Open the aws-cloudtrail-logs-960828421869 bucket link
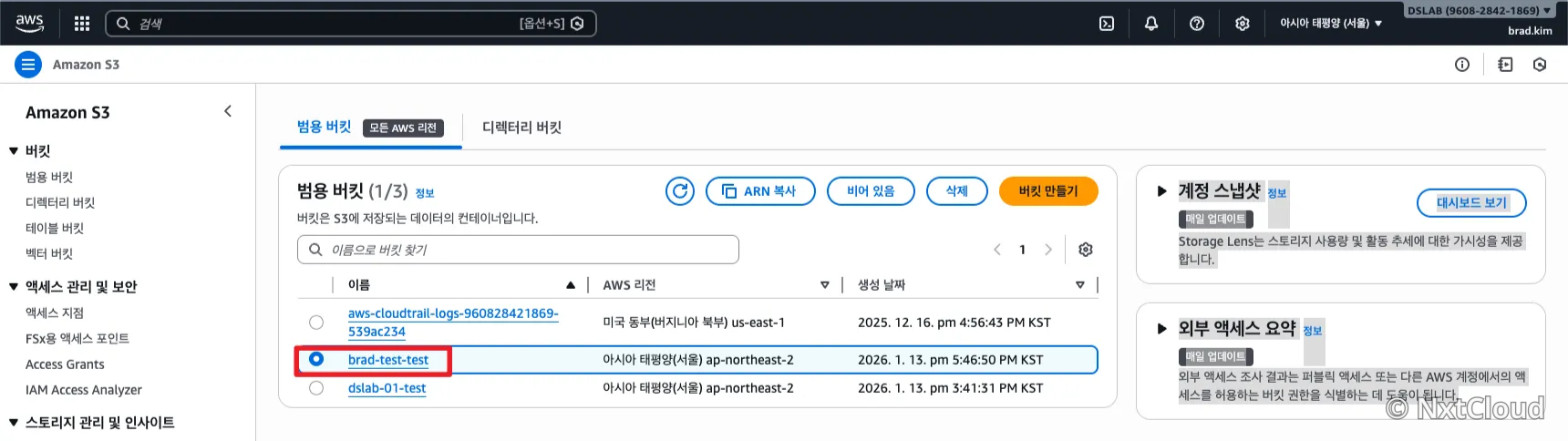Screen dimensions: 1568x441 pyautogui.click(x=453, y=323)
